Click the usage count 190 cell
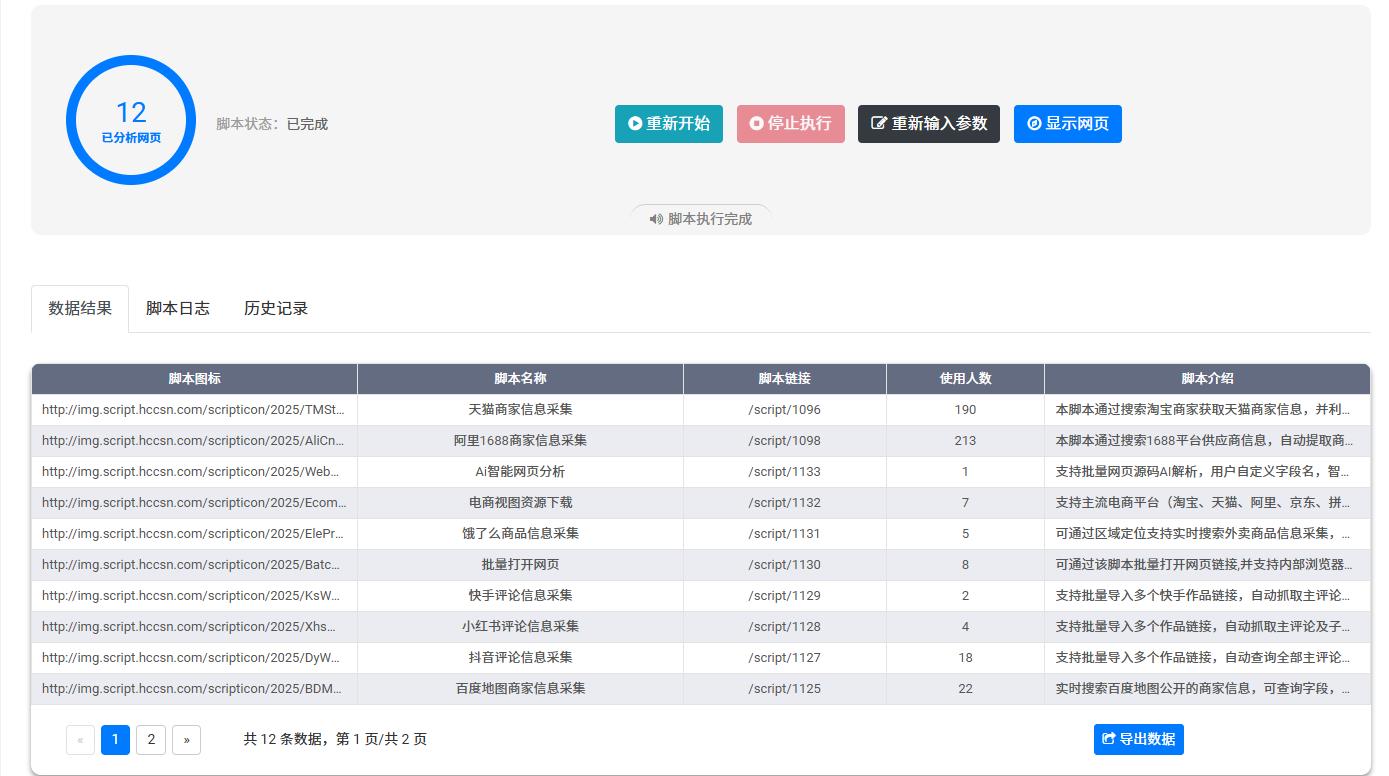 pyautogui.click(x=965, y=410)
